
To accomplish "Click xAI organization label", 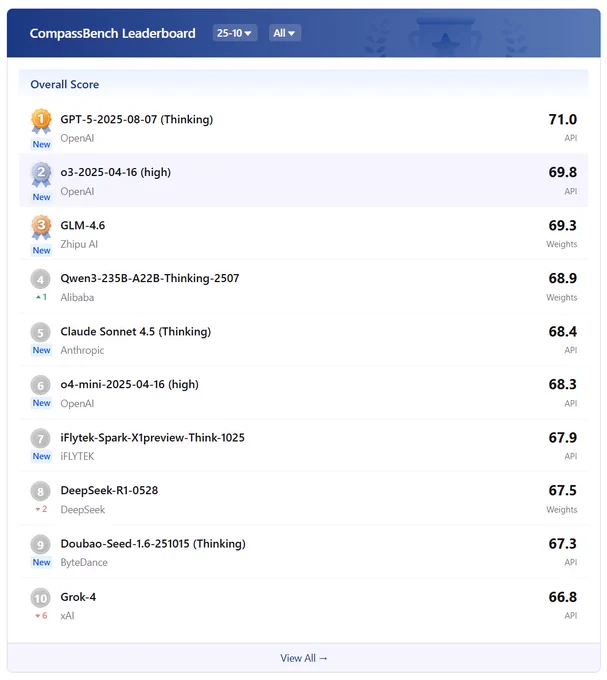I will tap(67, 616).
